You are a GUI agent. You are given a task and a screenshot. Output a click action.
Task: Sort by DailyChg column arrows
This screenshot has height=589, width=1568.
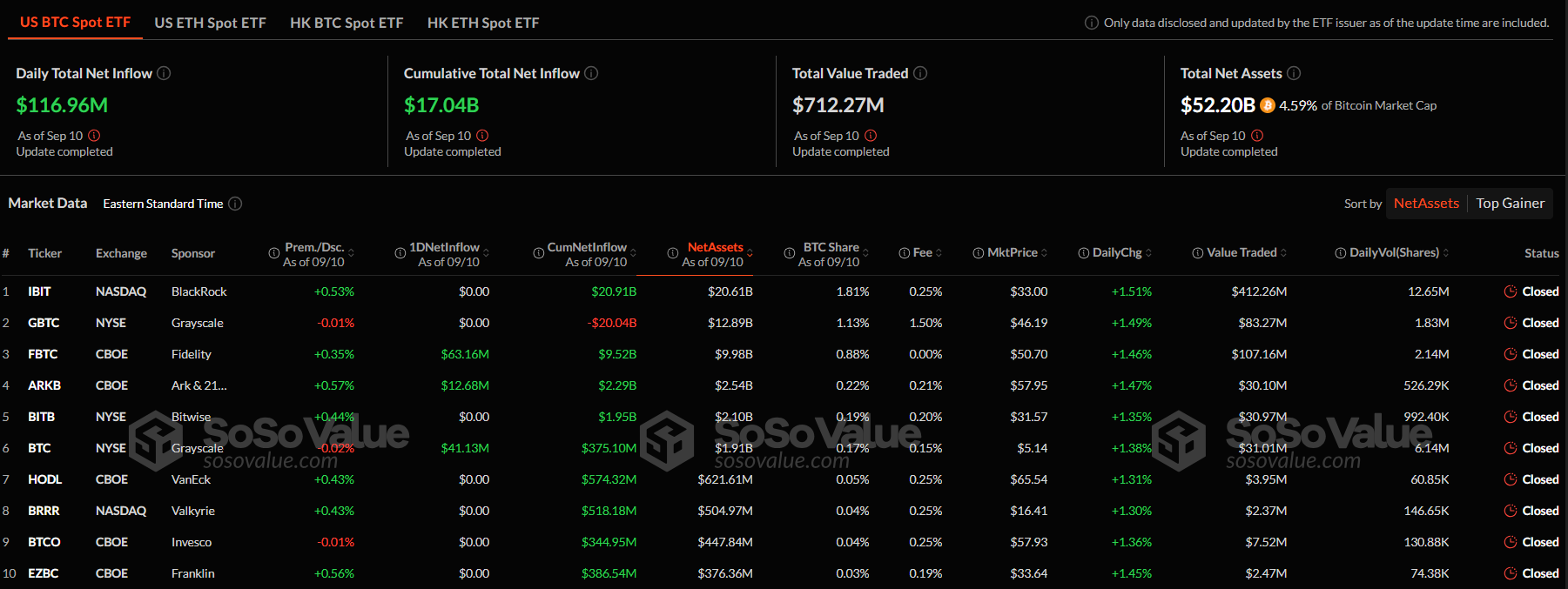(x=1148, y=253)
